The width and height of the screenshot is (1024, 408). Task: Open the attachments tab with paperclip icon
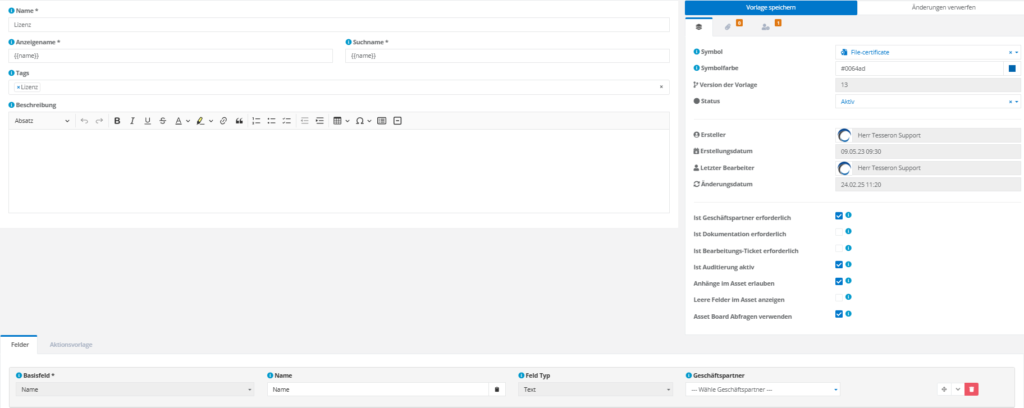pyautogui.click(x=729, y=27)
